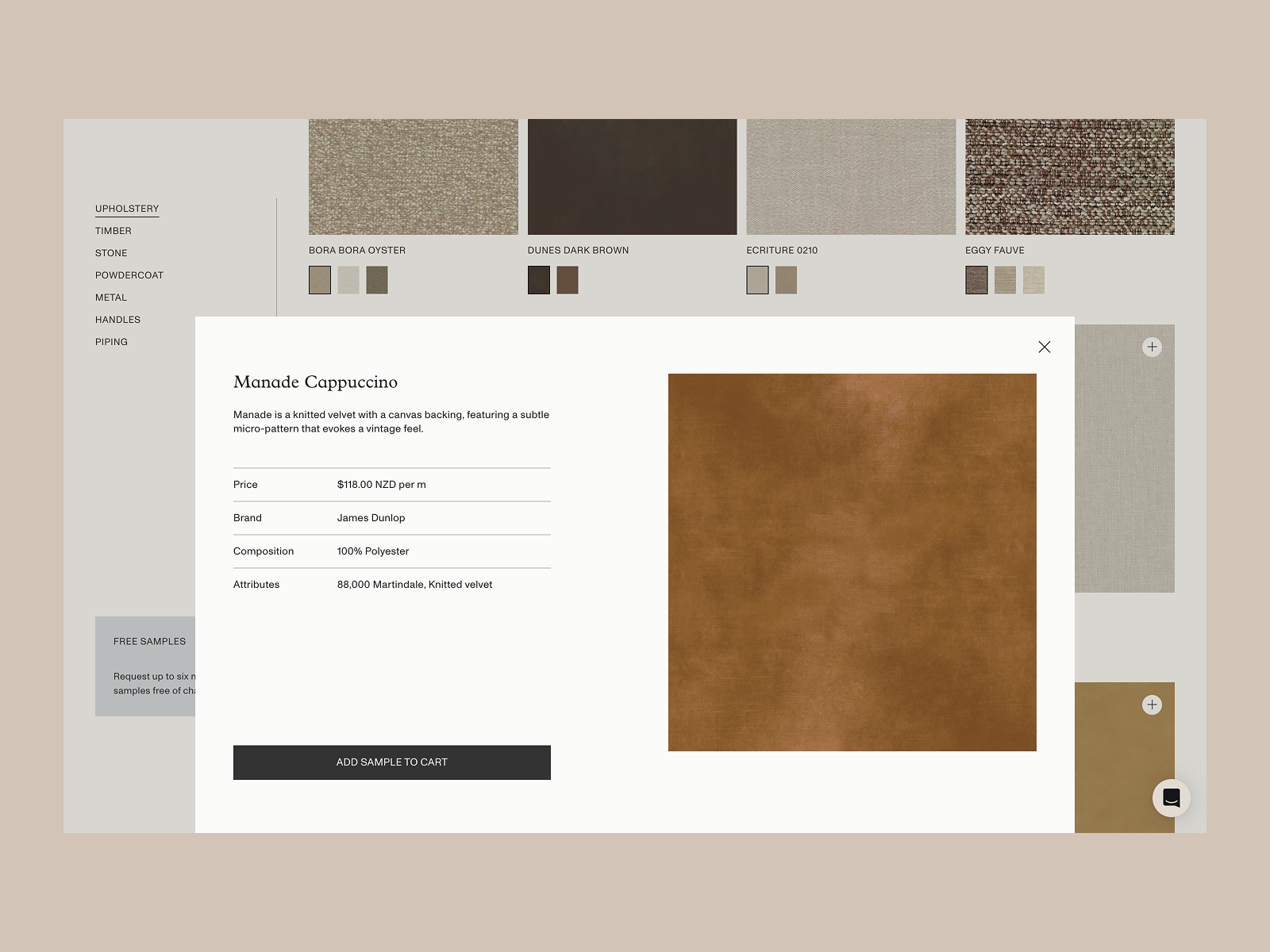
Task: Select Stone category
Action: 111,253
